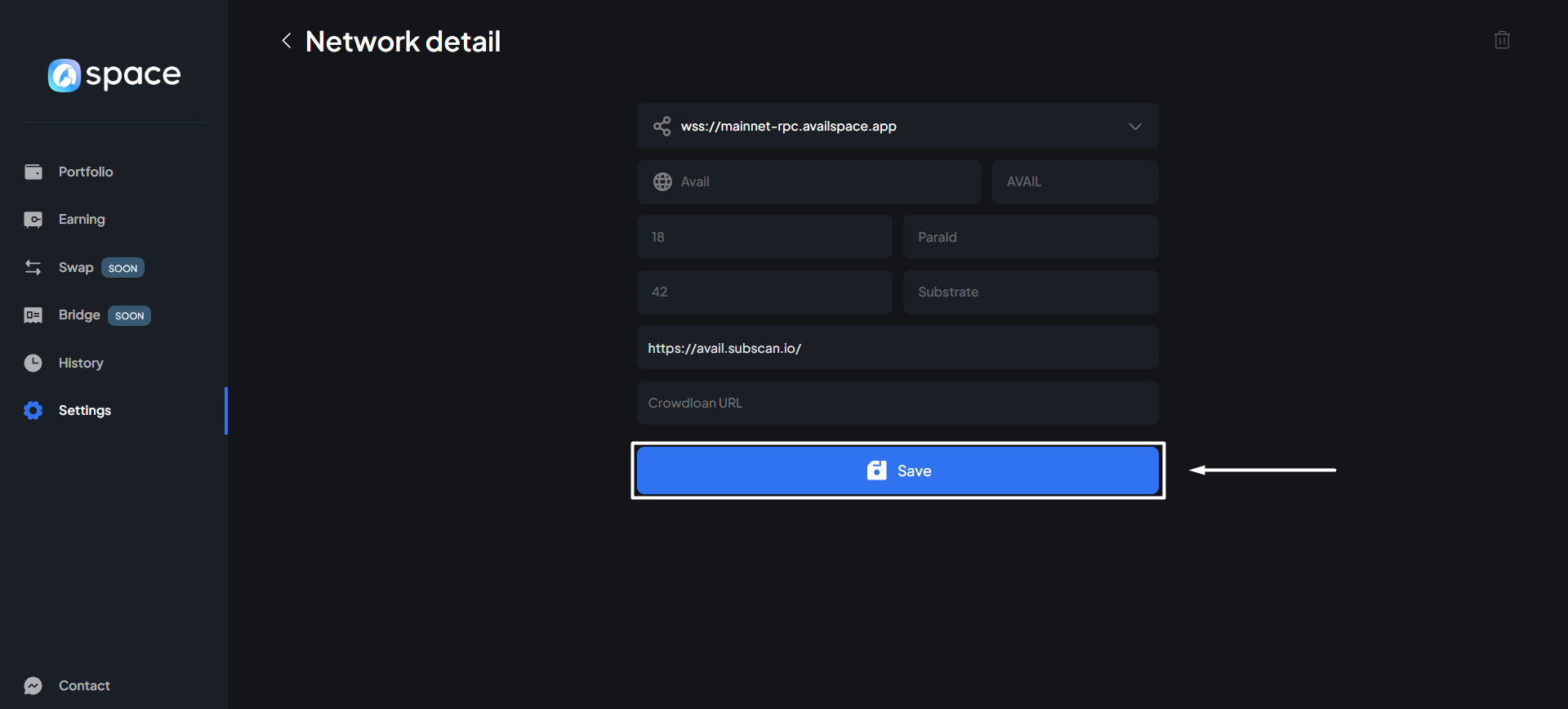Expand the provider URL dropdown chevron
1568x709 pixels.
tap(1134, 127)
